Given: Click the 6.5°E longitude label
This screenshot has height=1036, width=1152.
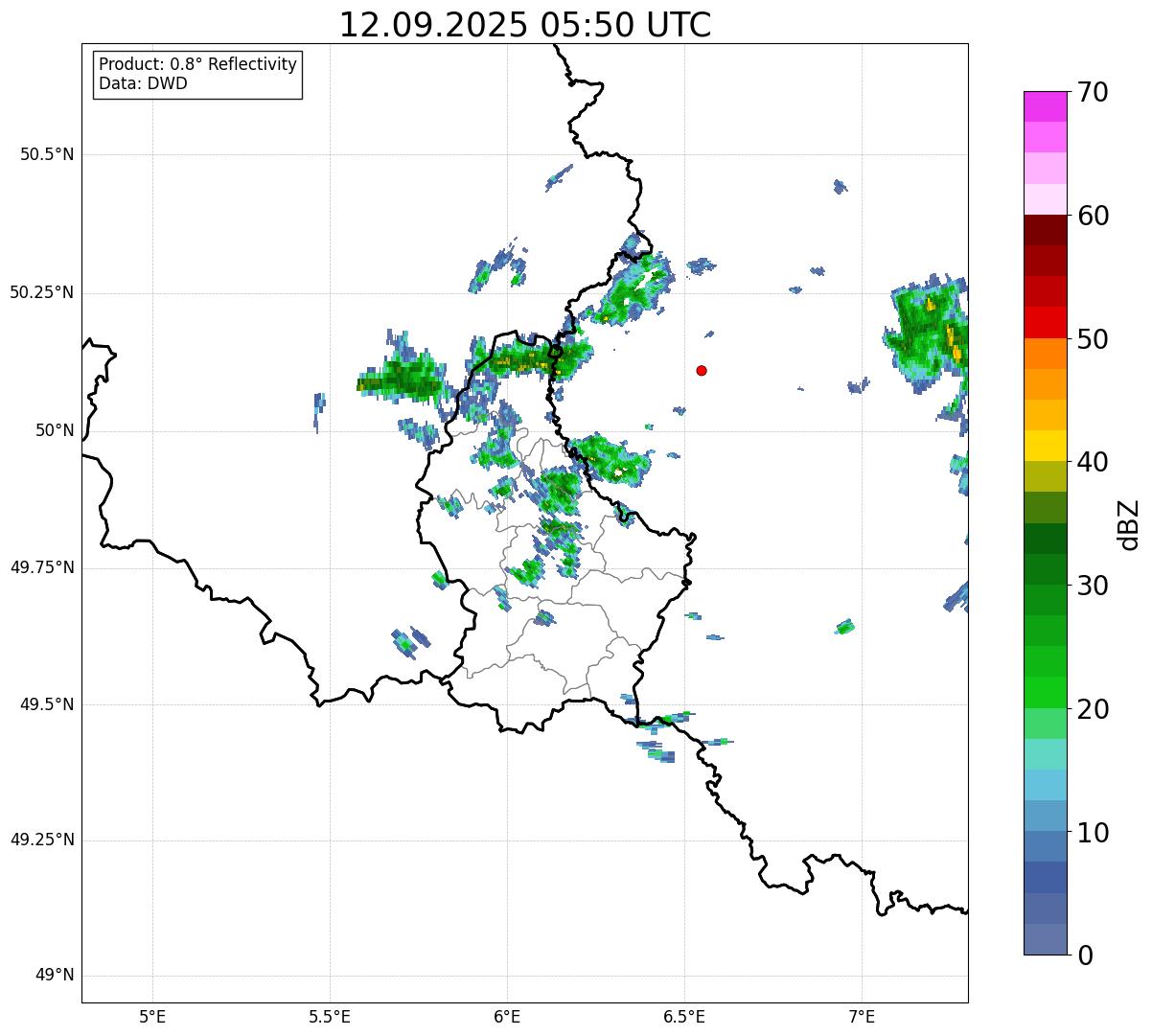Looking at the screenshot, I should (684, 1016).
